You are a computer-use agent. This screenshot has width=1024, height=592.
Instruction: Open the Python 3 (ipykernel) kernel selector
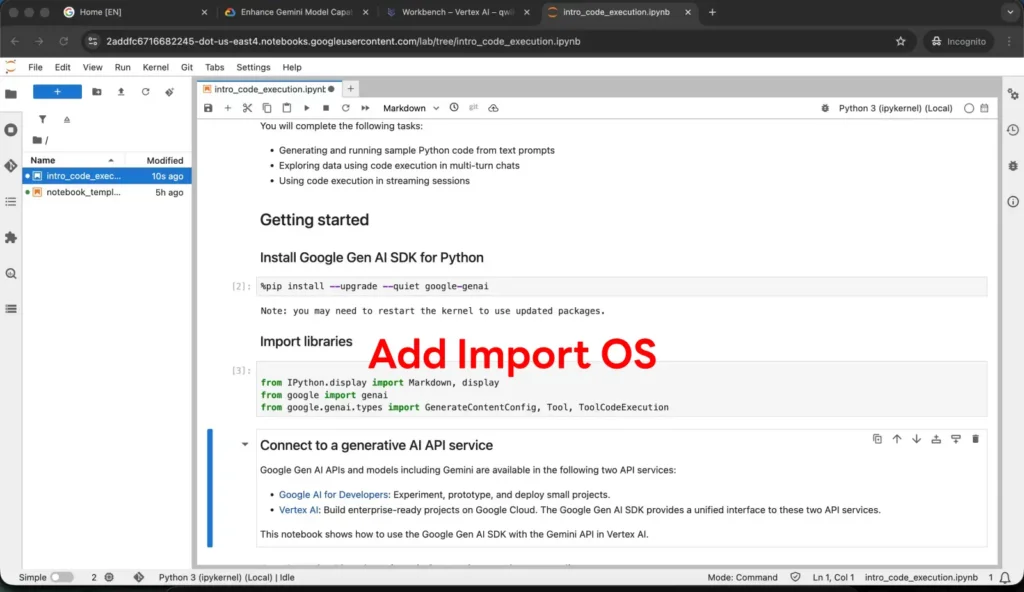tap(895, 108)
